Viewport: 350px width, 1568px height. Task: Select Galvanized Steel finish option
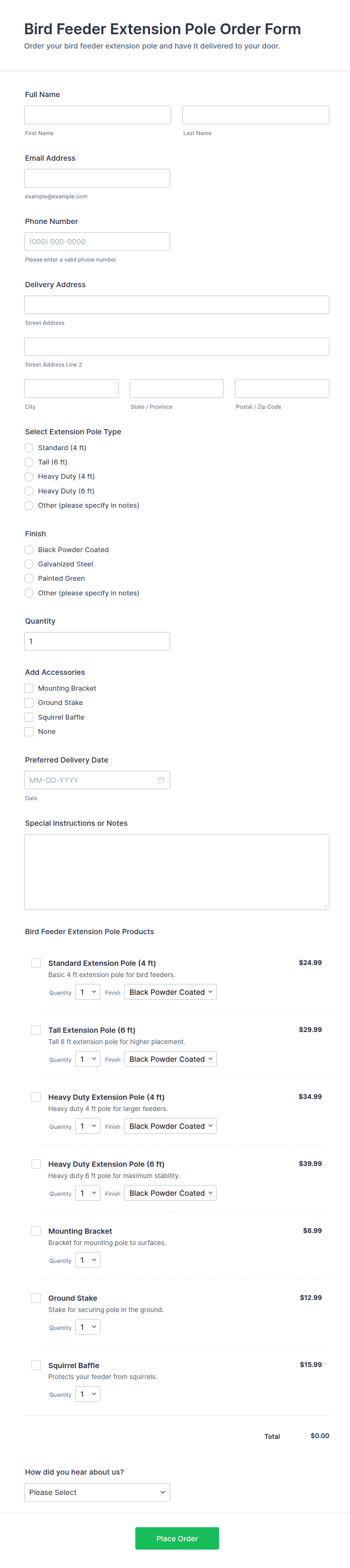29,564
